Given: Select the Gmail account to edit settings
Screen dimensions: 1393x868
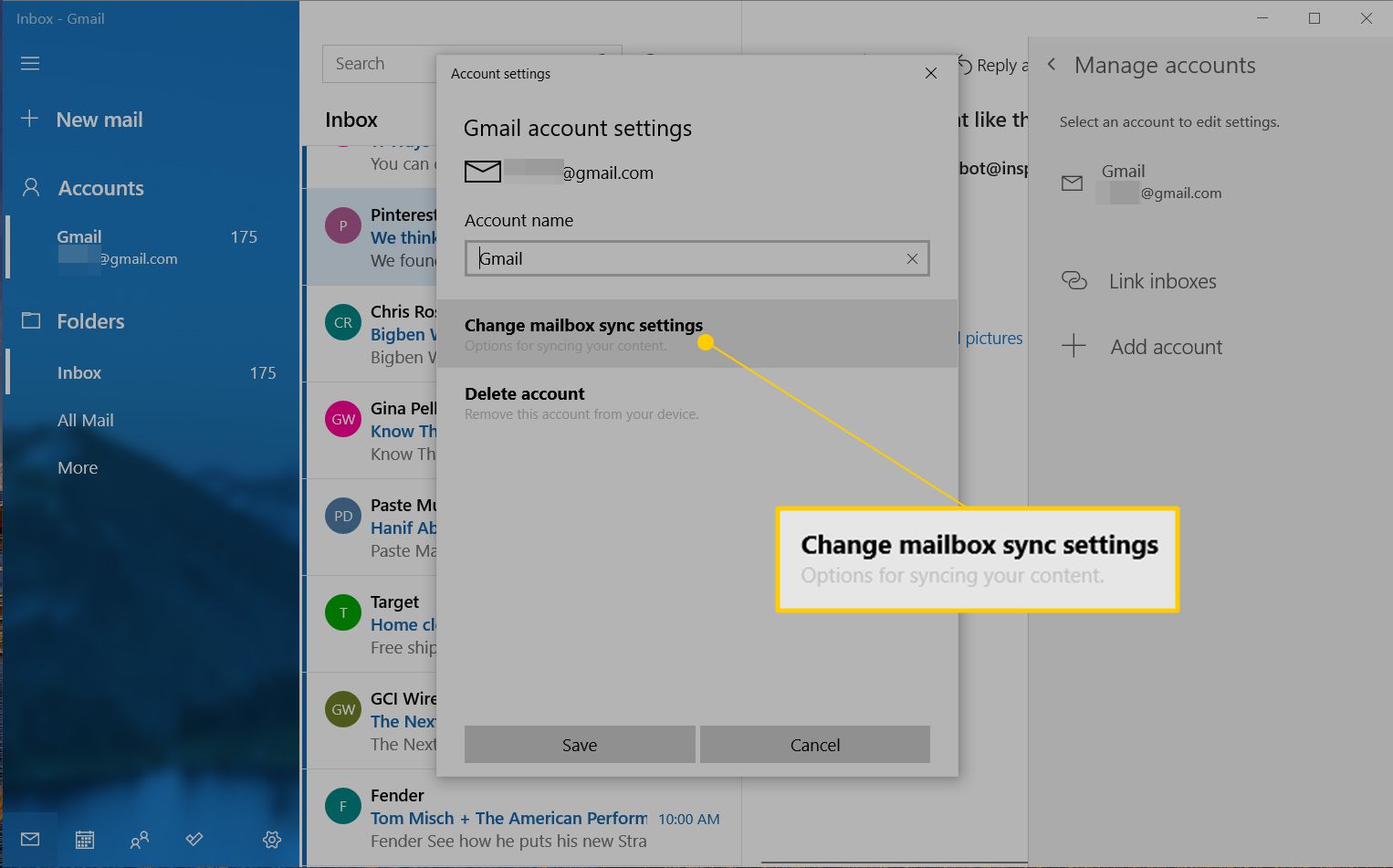Looking at the screenshot, I should [x=1210, y=182].
